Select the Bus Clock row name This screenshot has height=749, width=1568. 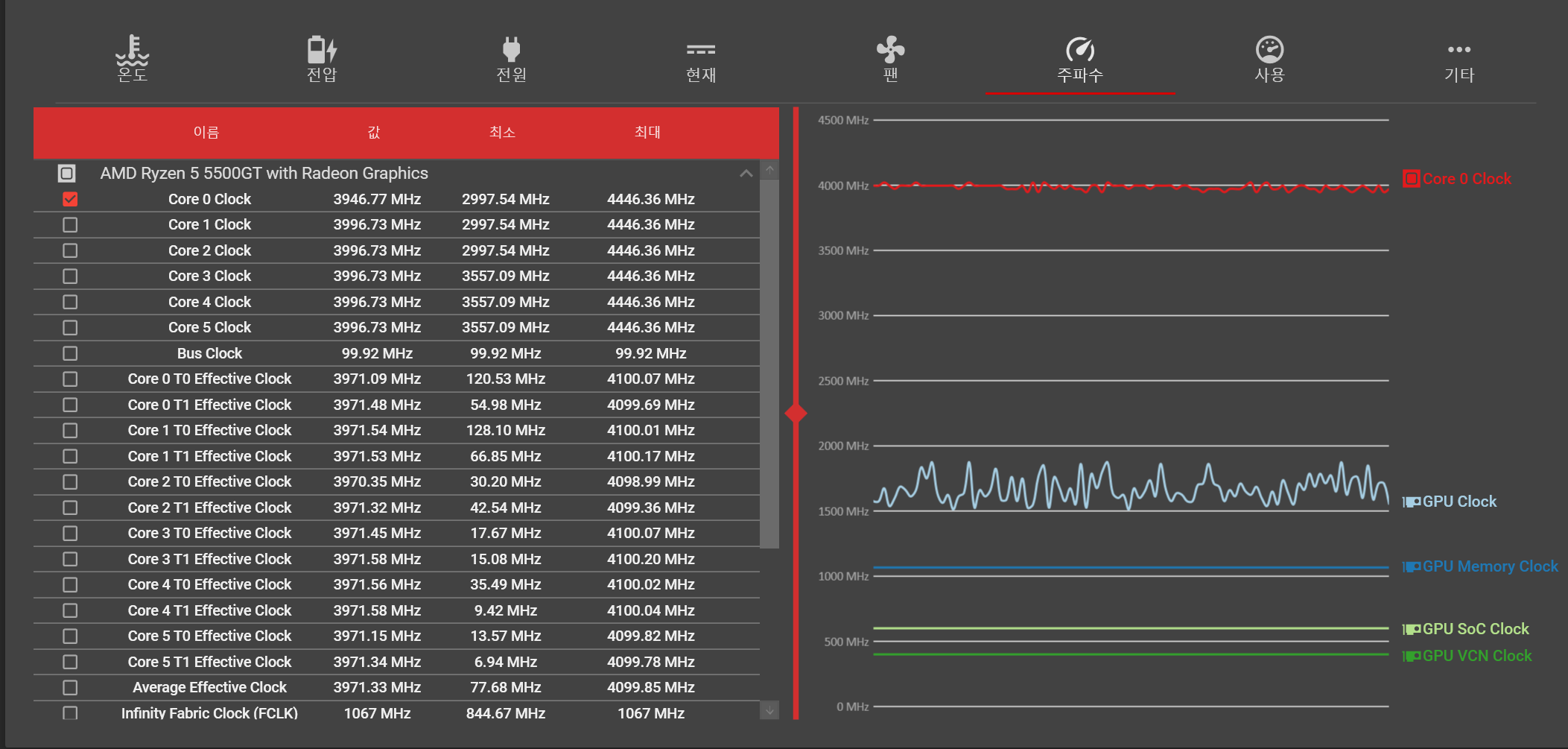209,353
